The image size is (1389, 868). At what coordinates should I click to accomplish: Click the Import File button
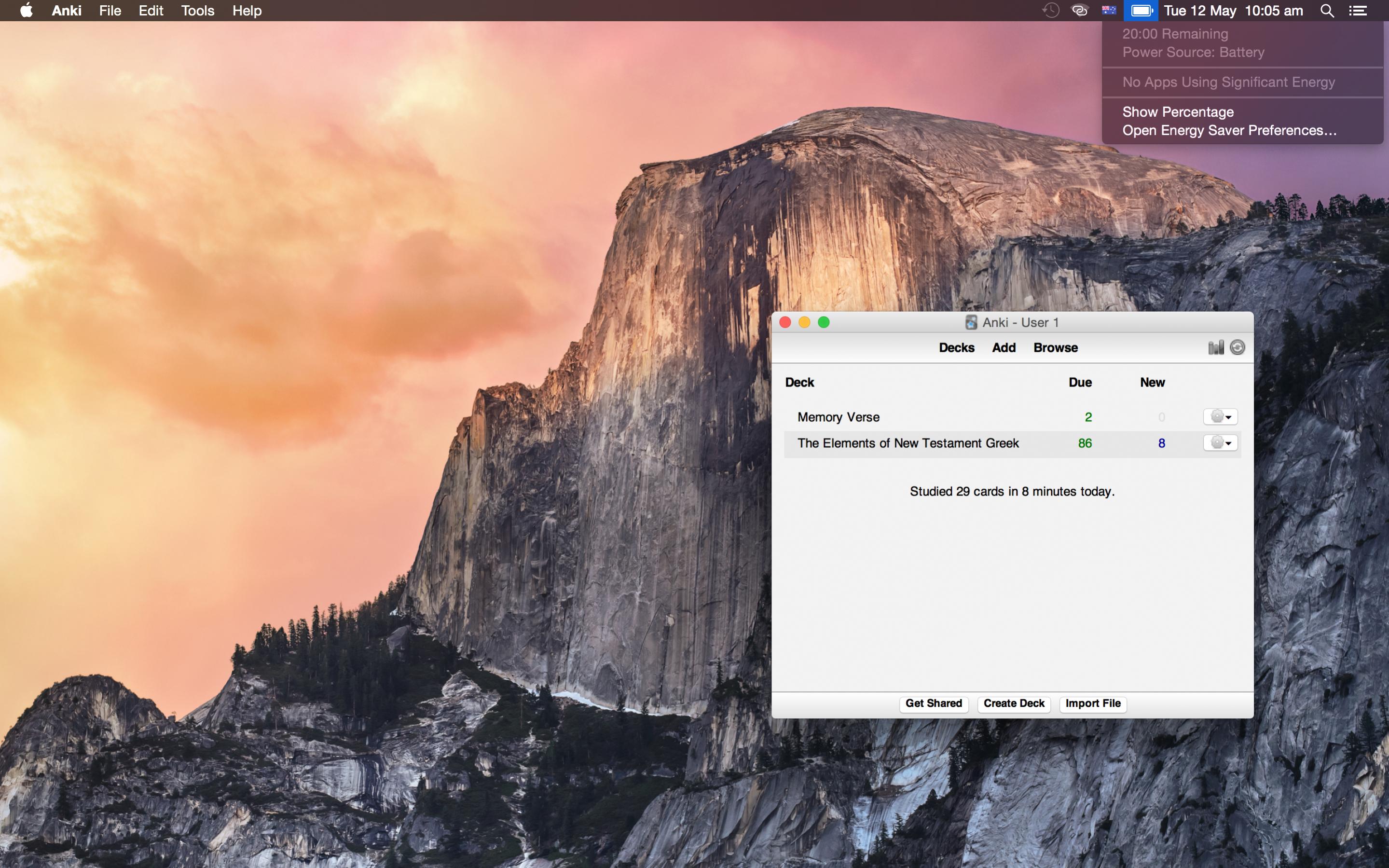[1093, 704]
